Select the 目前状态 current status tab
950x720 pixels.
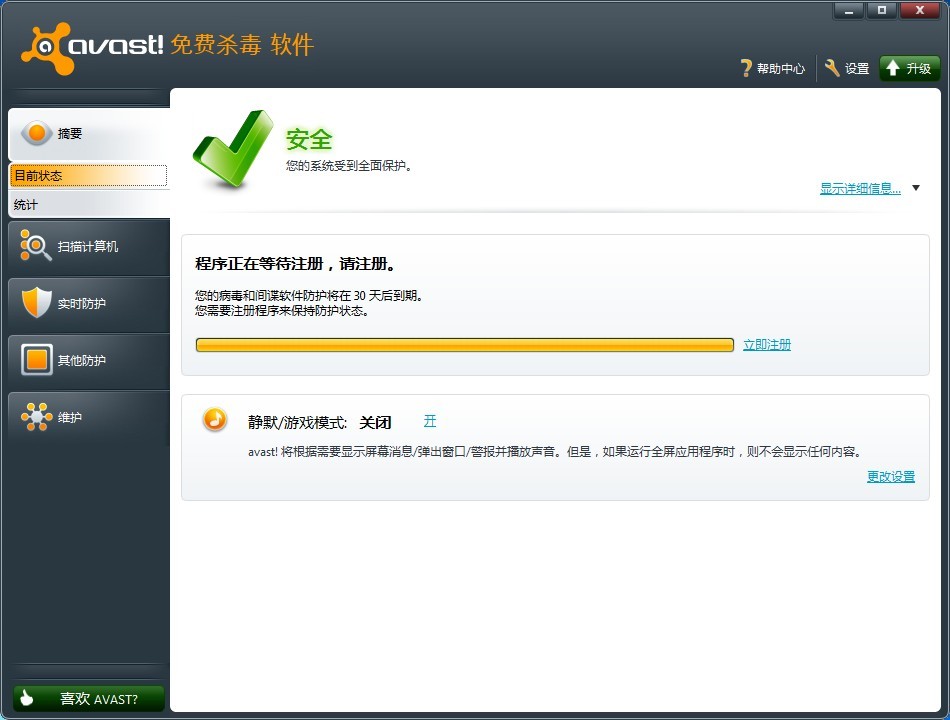(88, 176)
